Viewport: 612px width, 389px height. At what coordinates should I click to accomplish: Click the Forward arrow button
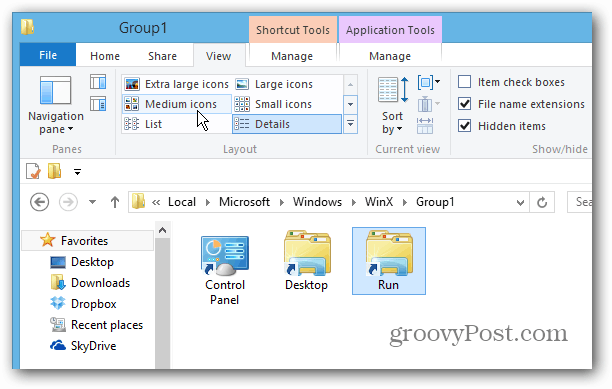click(68, 202)
